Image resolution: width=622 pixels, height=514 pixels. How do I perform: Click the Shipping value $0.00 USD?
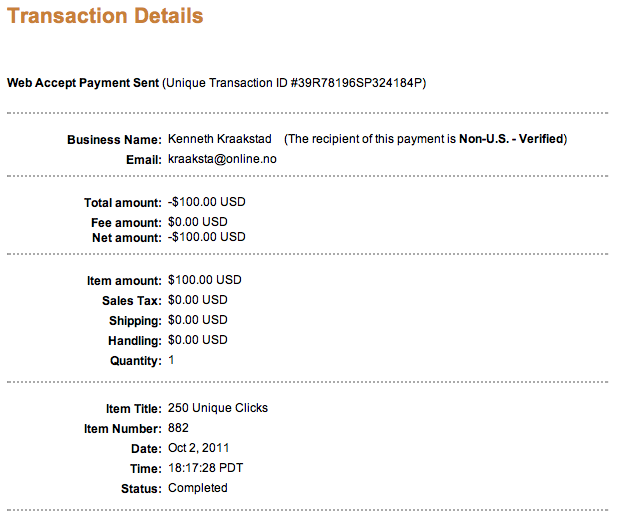198,320
